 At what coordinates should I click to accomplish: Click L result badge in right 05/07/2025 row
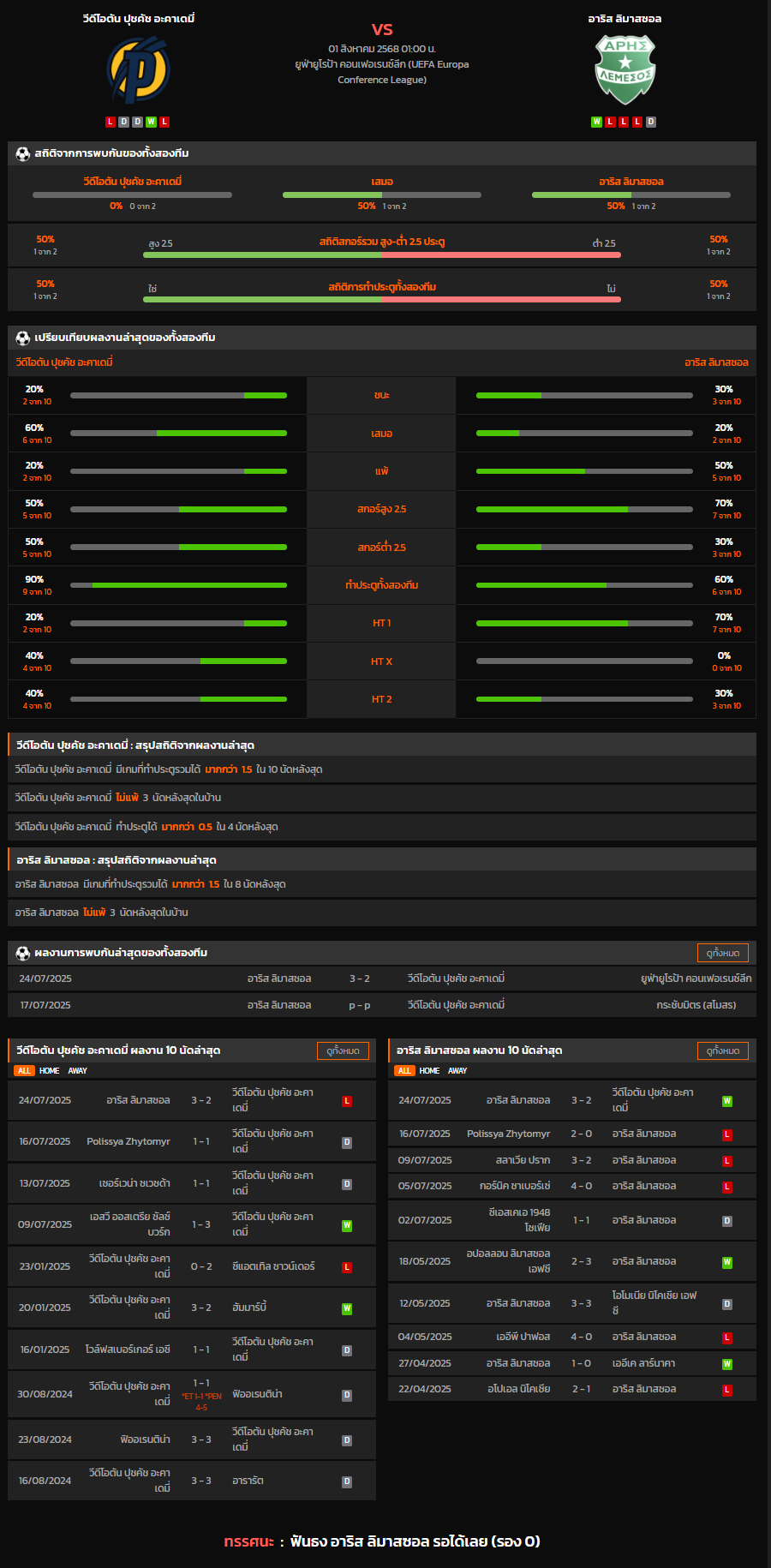(727, 1187)
